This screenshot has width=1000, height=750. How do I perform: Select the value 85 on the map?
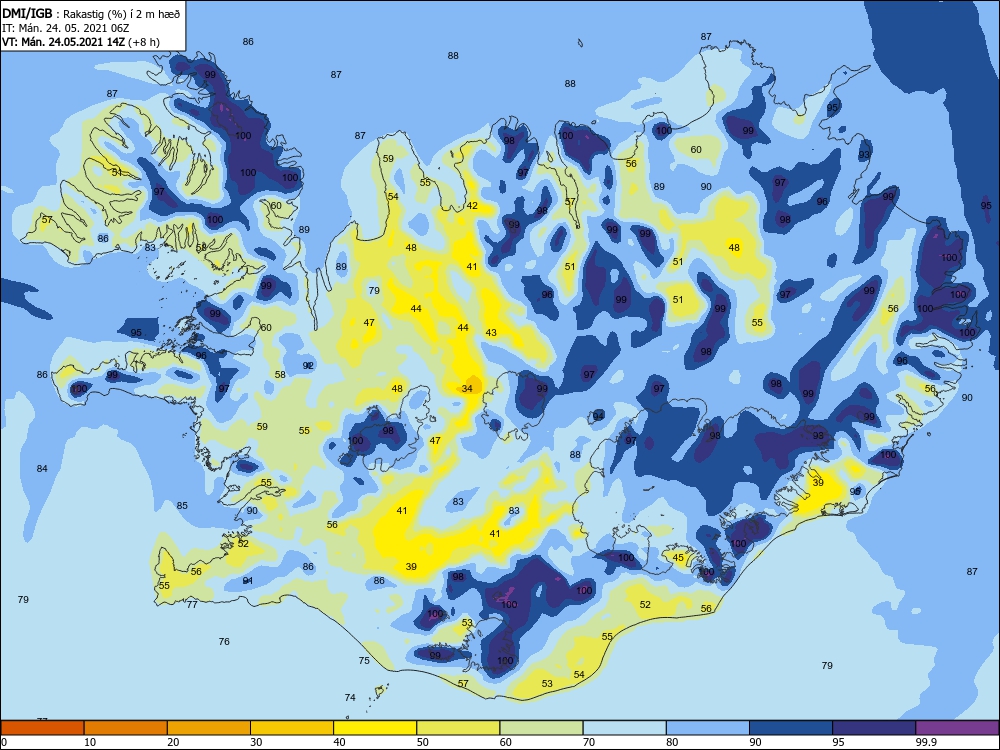pyautogui.click(x=182, y=505)
